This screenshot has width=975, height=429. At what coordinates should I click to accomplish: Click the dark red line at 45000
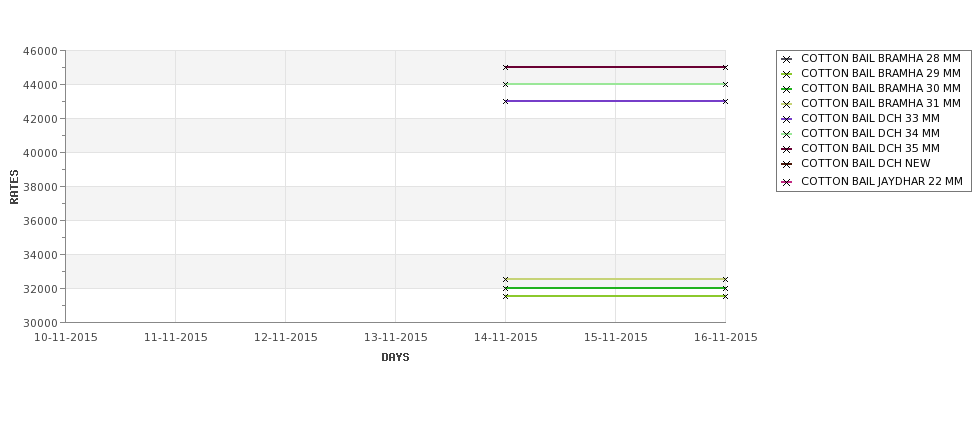[x=616, y=67]
